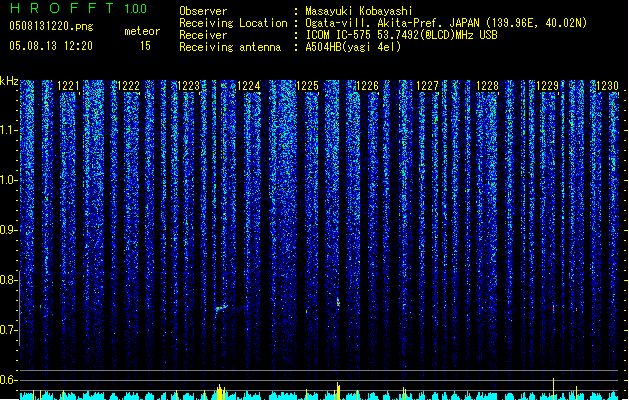Click the Receiving Location label
The height and width of the screenshot is (400, 629).
(x=233, y=23)
